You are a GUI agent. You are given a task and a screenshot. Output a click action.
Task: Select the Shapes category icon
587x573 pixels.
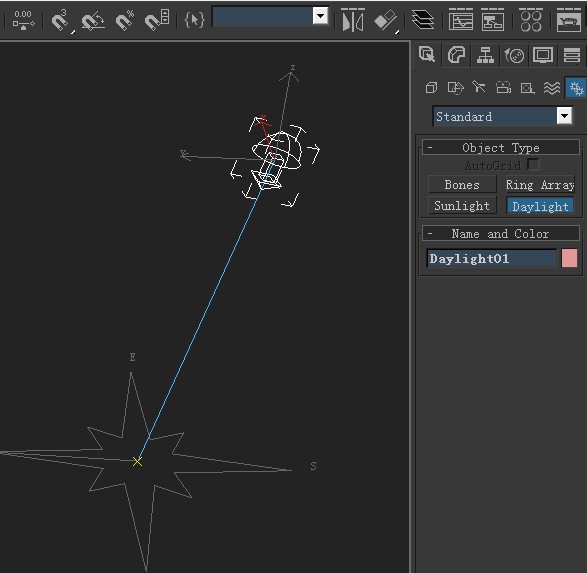point(456,88)
